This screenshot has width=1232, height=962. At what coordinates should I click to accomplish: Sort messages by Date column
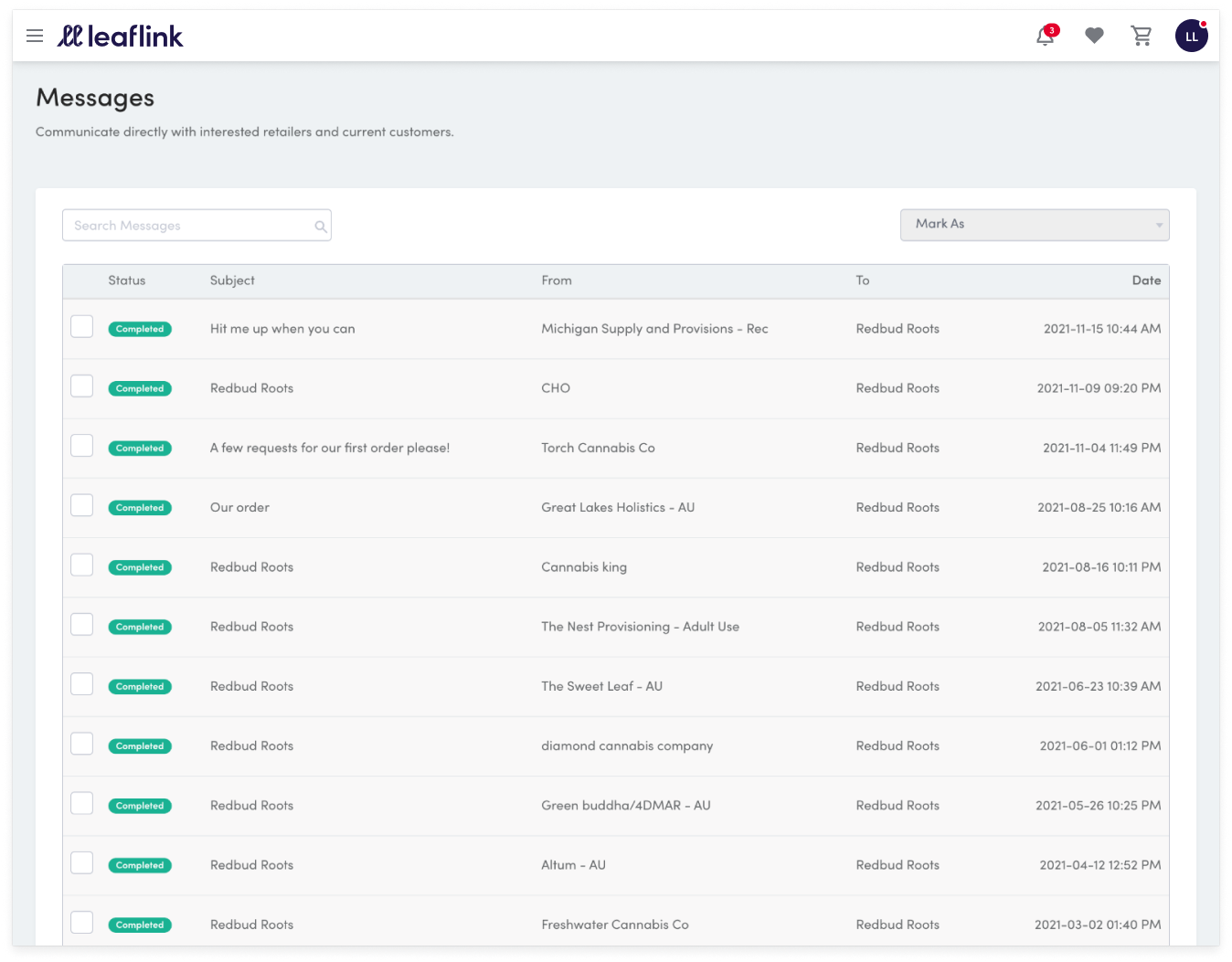pos(1146,280)
